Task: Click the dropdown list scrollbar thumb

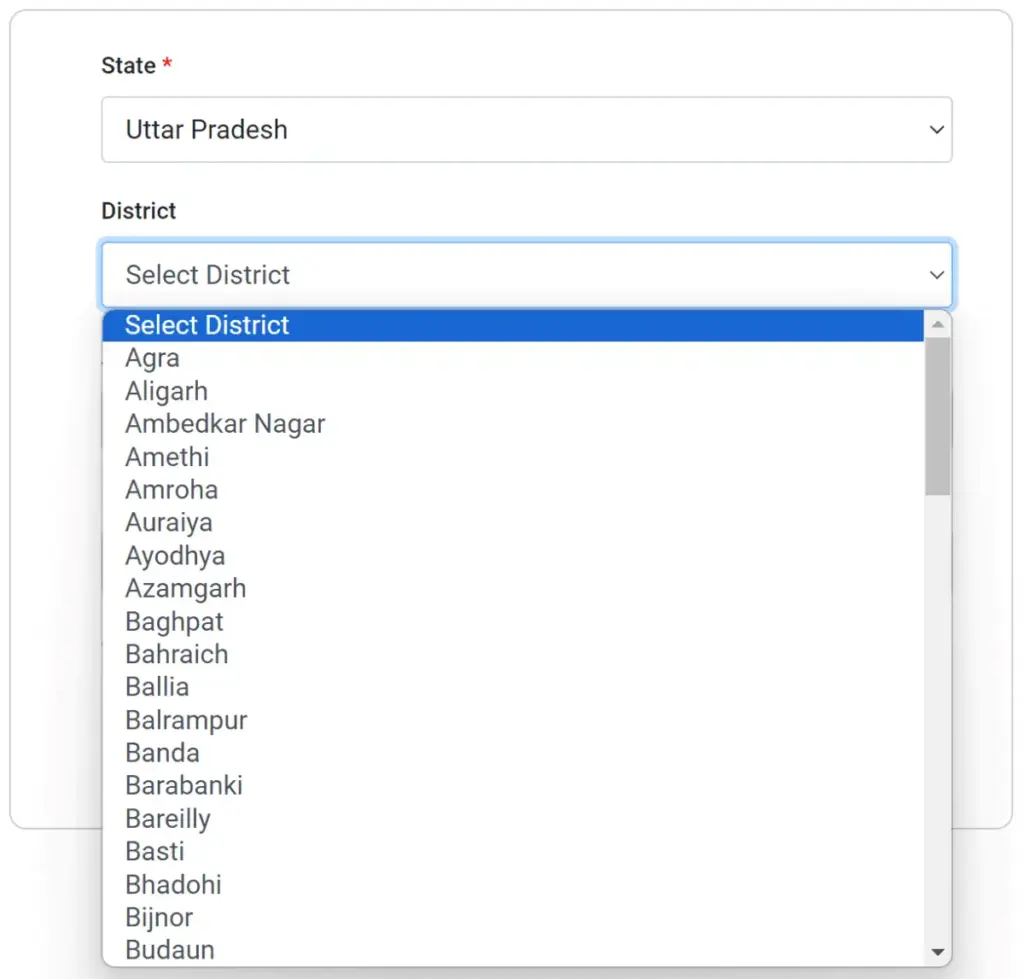Action: [x=937, y=415]
